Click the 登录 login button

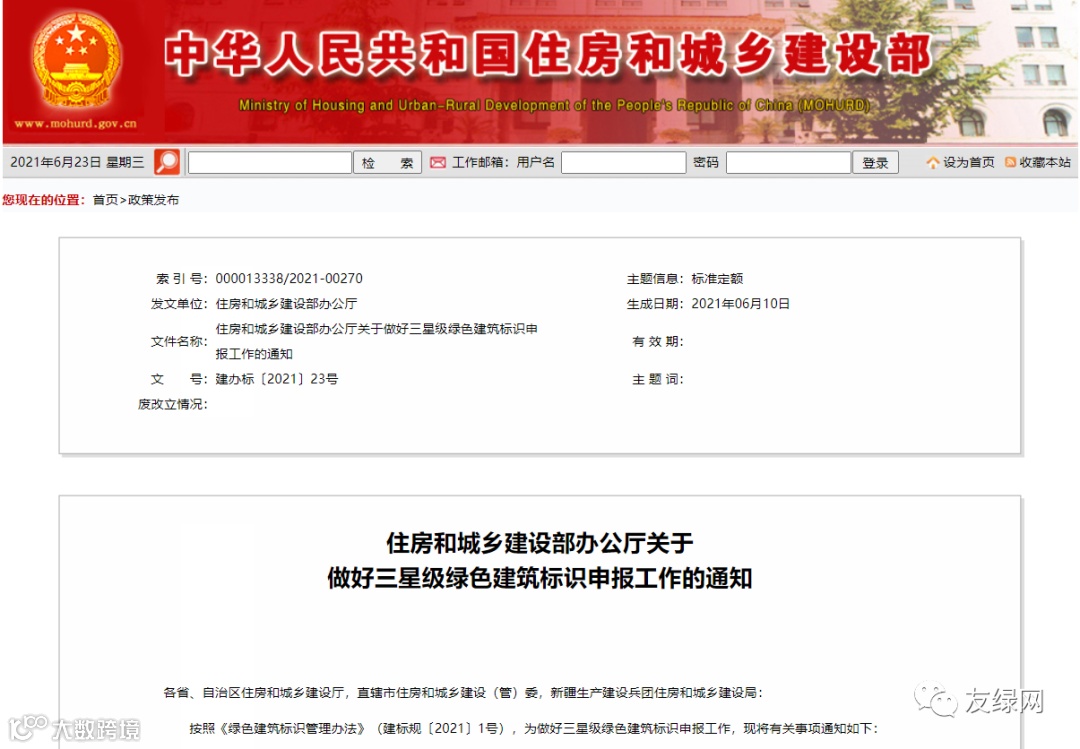(x=875, y=163)
